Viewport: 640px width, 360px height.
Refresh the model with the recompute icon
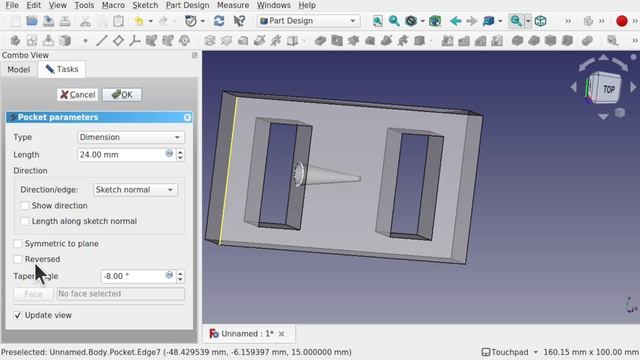(219, 21)
